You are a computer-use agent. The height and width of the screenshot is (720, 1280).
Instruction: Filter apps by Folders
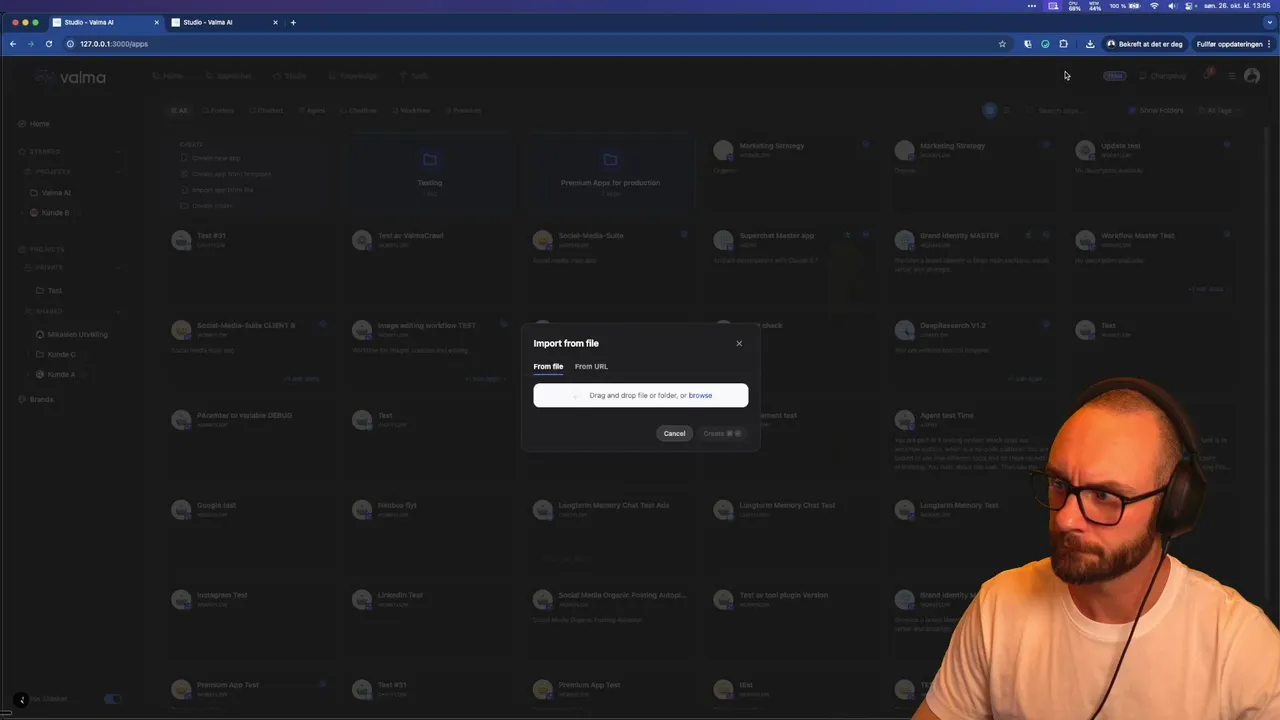pyautogui.click(x=219, y=111)
